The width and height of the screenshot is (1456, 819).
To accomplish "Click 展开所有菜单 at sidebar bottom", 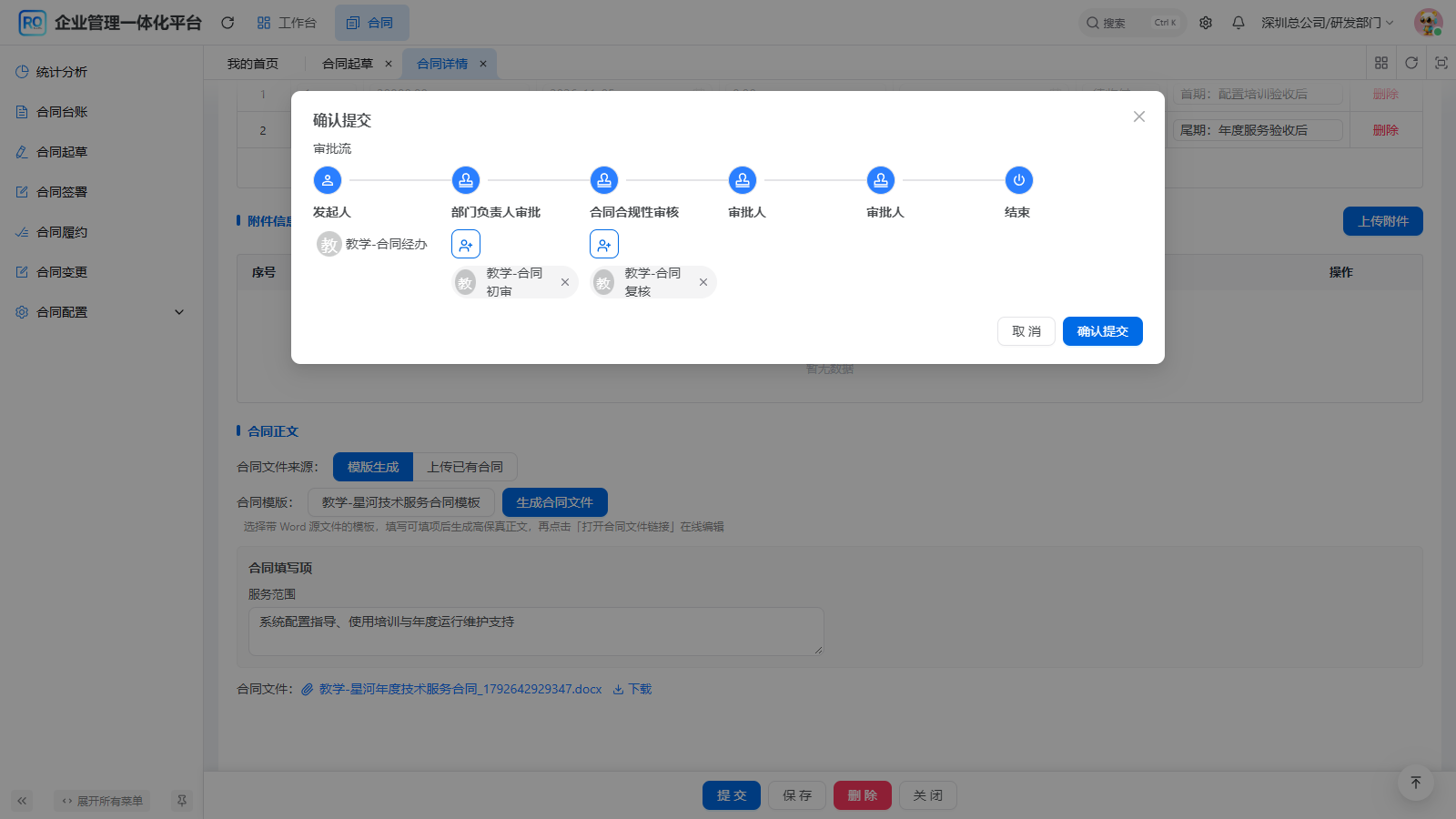I will [102, 801].
